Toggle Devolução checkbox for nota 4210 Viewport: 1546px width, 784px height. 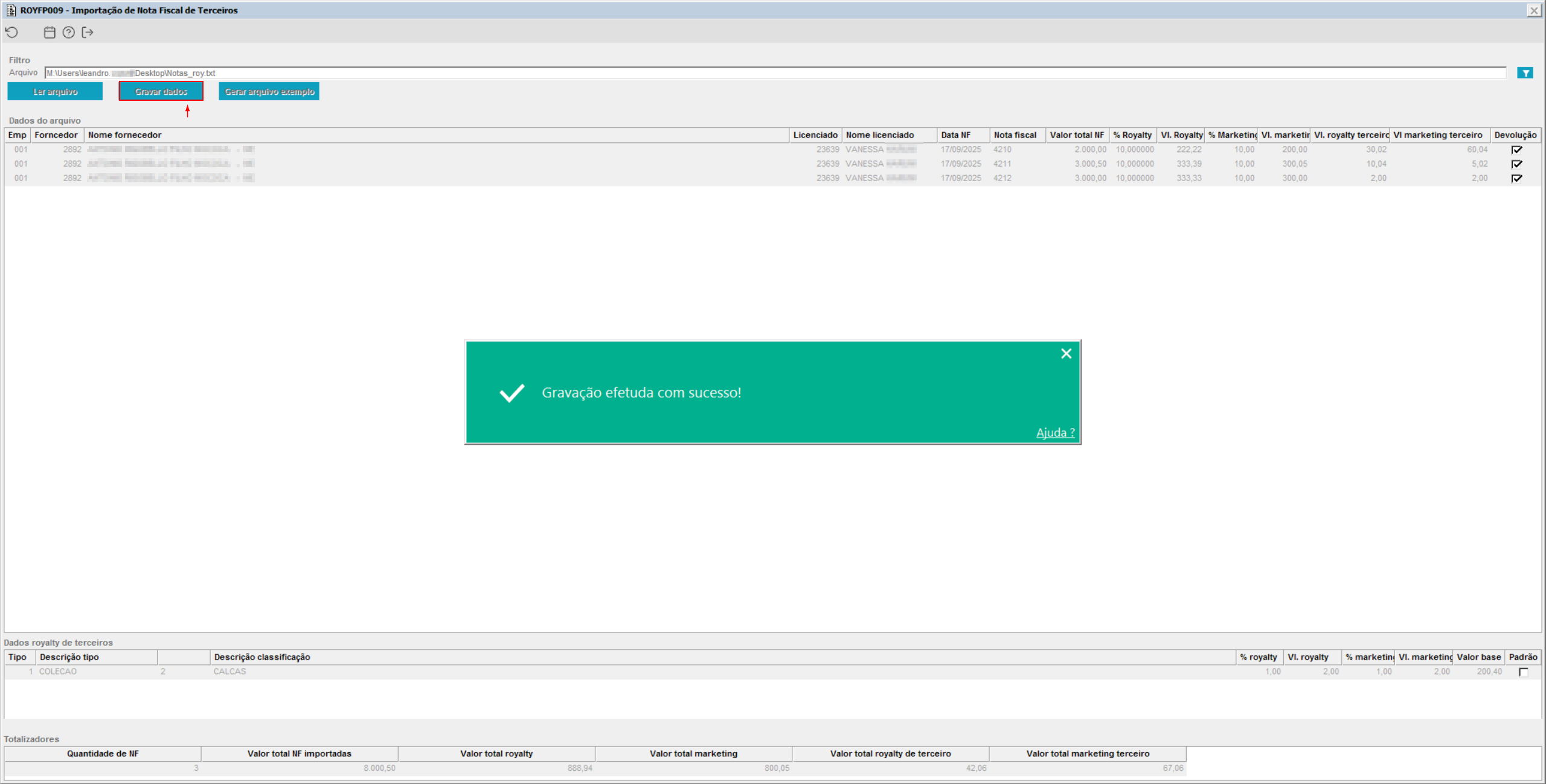coord(1516,150)
